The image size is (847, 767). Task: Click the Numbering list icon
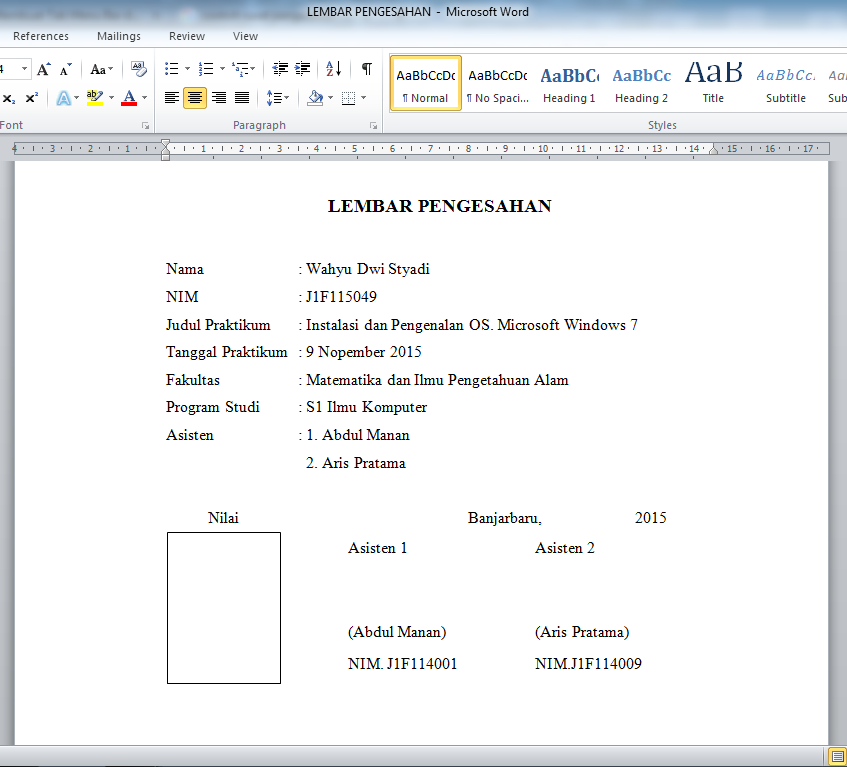[206, 69]
